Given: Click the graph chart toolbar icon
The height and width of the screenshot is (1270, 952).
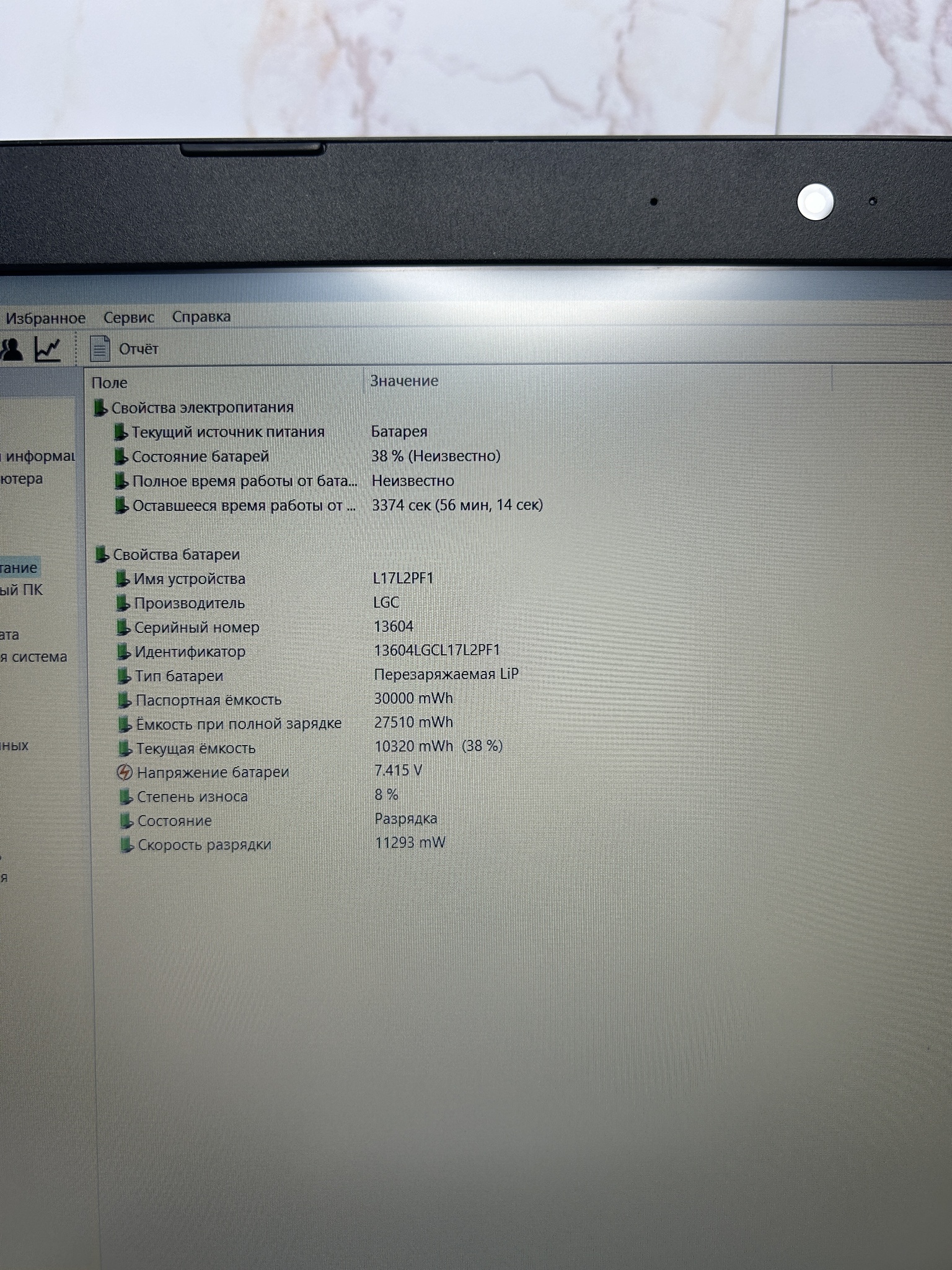Looking at the screenshot, I should pos(48,349).
